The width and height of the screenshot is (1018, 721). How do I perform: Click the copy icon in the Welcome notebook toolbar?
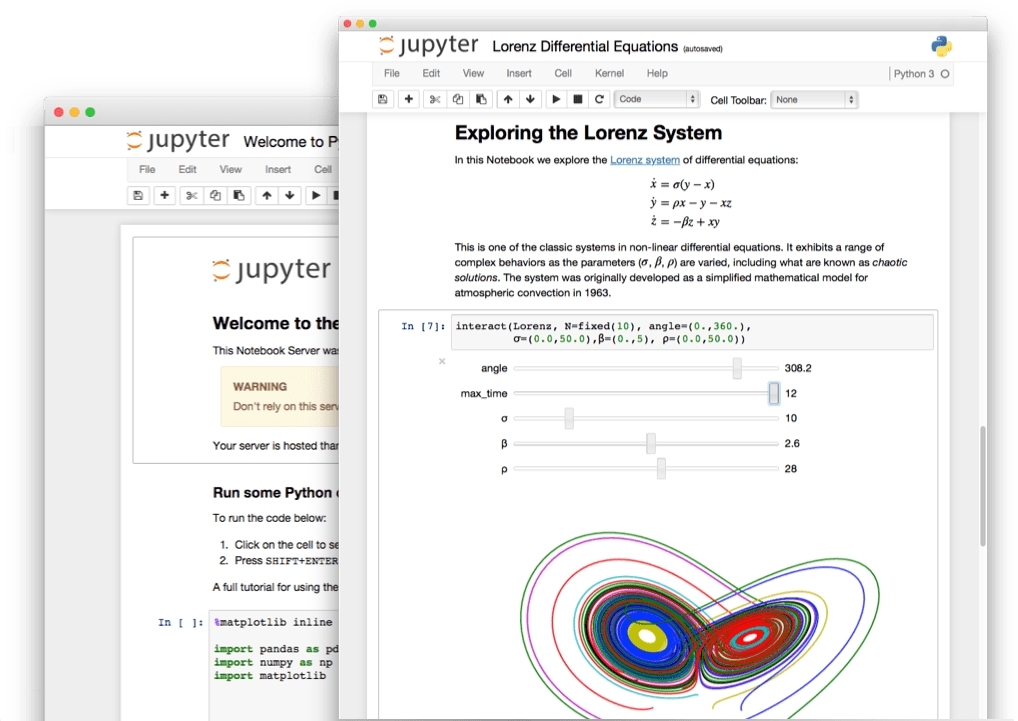click(215, 196)
